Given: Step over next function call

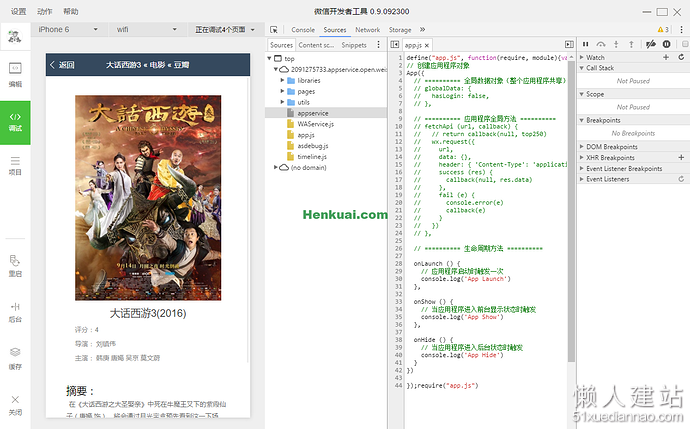Looking at the screenshot, I should 601,44.
